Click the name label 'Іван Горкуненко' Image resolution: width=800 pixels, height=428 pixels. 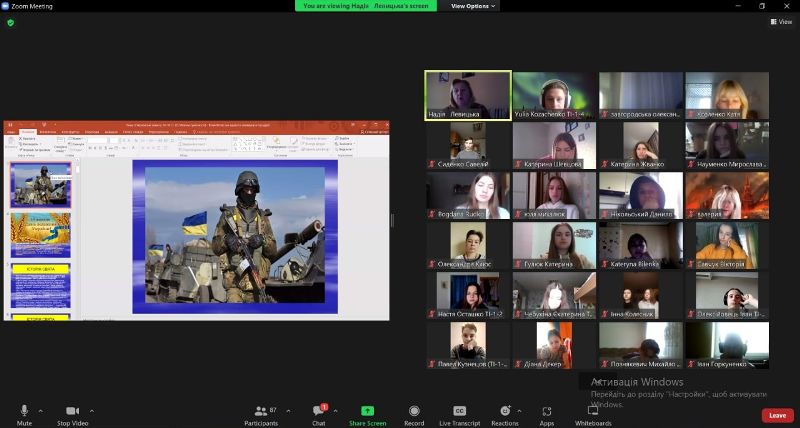721,364
